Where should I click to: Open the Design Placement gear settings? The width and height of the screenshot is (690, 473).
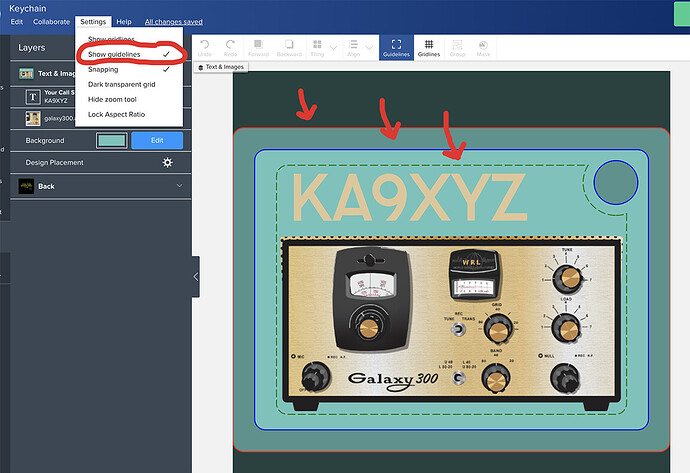click(x=168, y=162)
